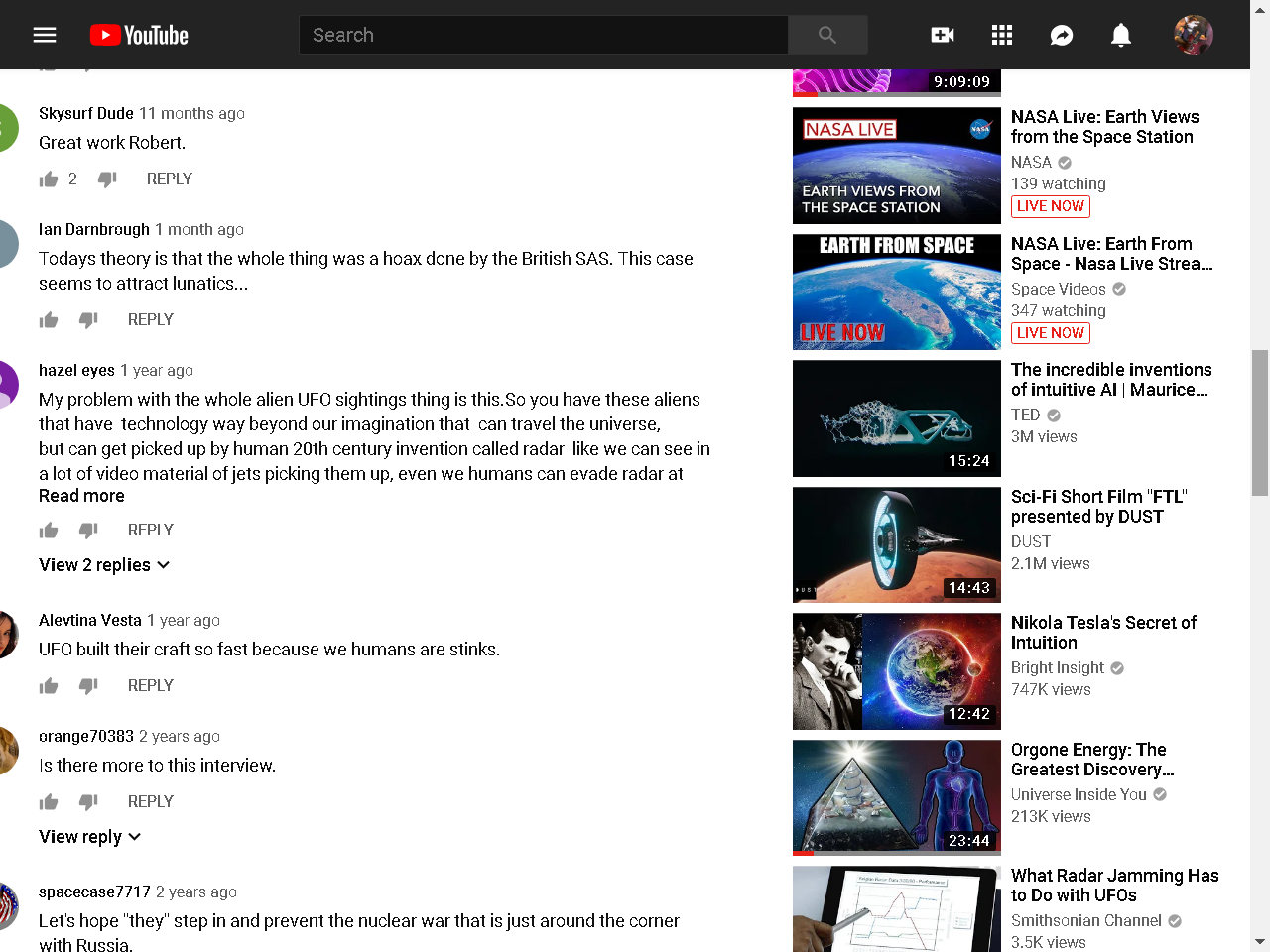Reply to orange70383's comment
1270x952 pixels.
click(x=150, y=801)
